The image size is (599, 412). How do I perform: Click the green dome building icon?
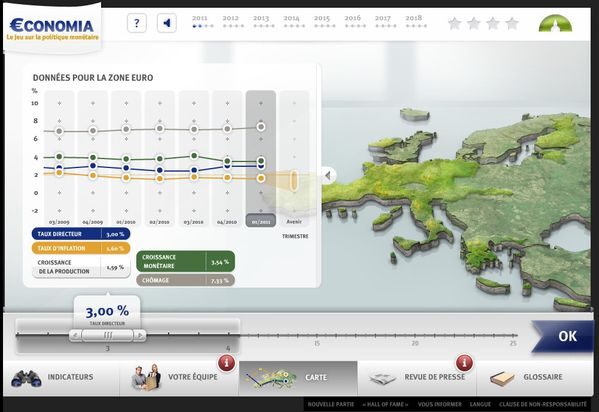(x=555, y=23)
